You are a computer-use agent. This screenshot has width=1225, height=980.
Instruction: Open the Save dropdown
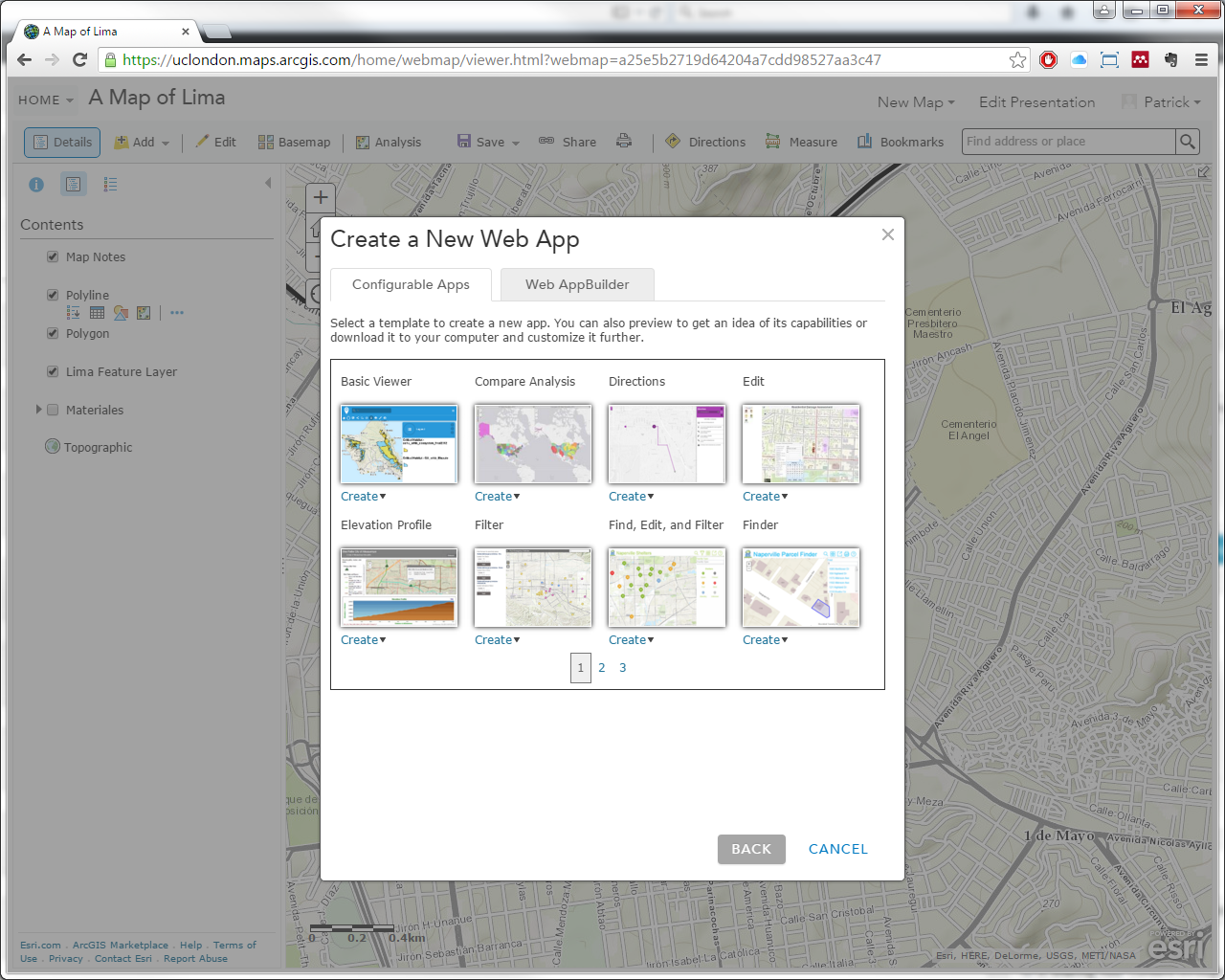click(x=488, y=142)
